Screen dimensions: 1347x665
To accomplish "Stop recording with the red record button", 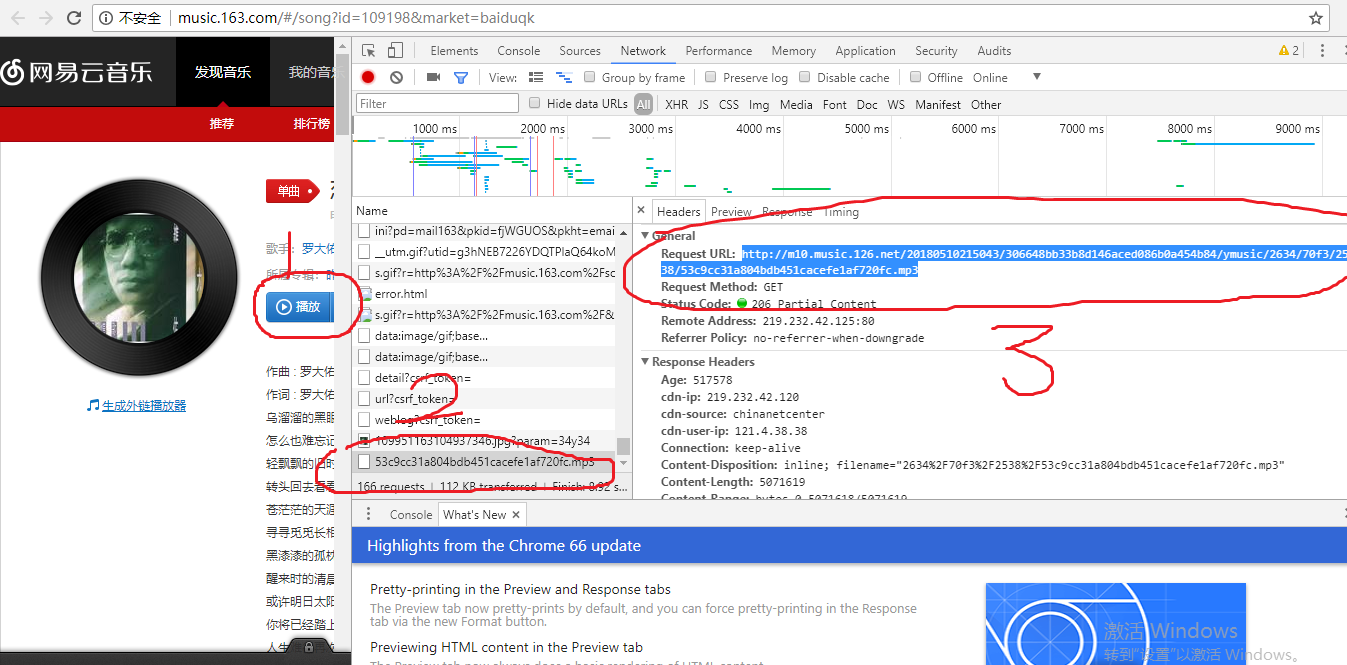I will point(368,77).
